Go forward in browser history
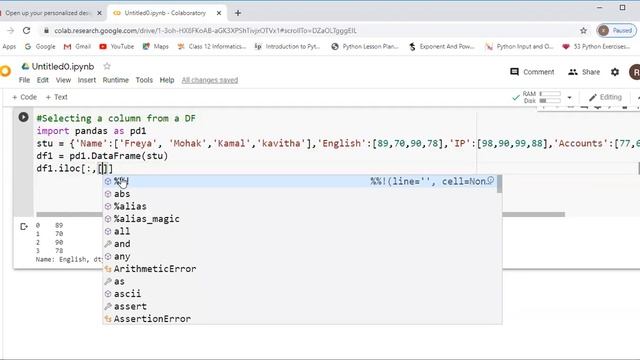The width and height of the screenshot is (640, 360). coord(11,31)
